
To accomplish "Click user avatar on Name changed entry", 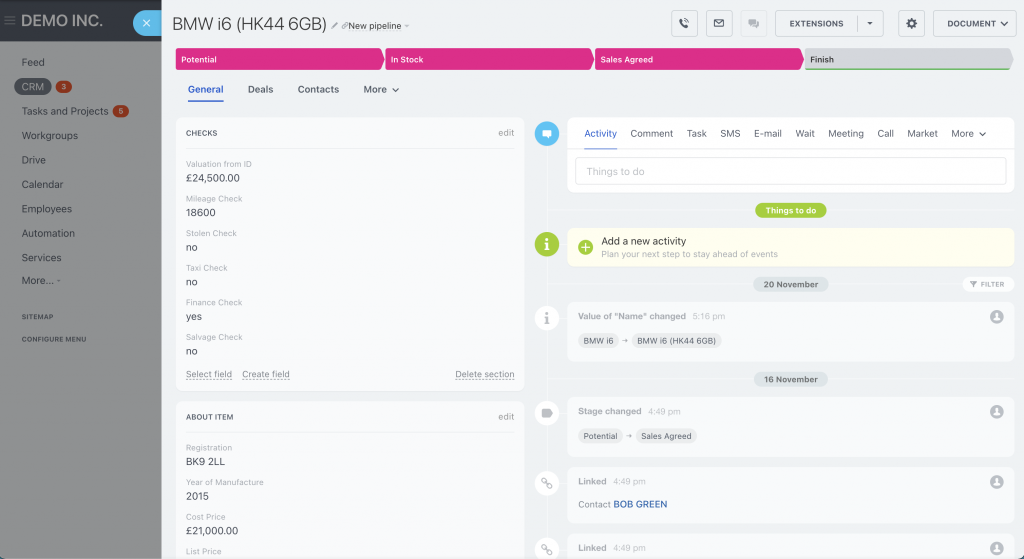I will (997, 317).
